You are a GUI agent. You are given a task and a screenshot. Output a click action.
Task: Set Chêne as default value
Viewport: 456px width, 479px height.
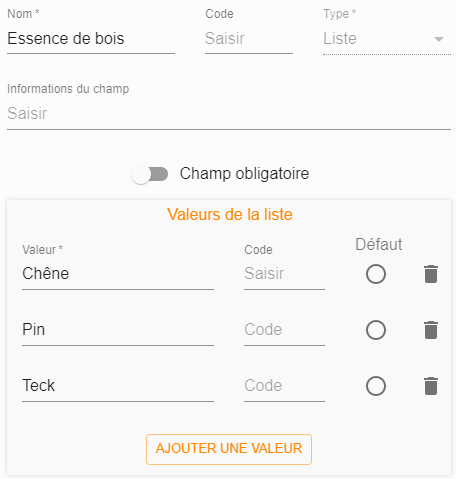click(376, 274)
